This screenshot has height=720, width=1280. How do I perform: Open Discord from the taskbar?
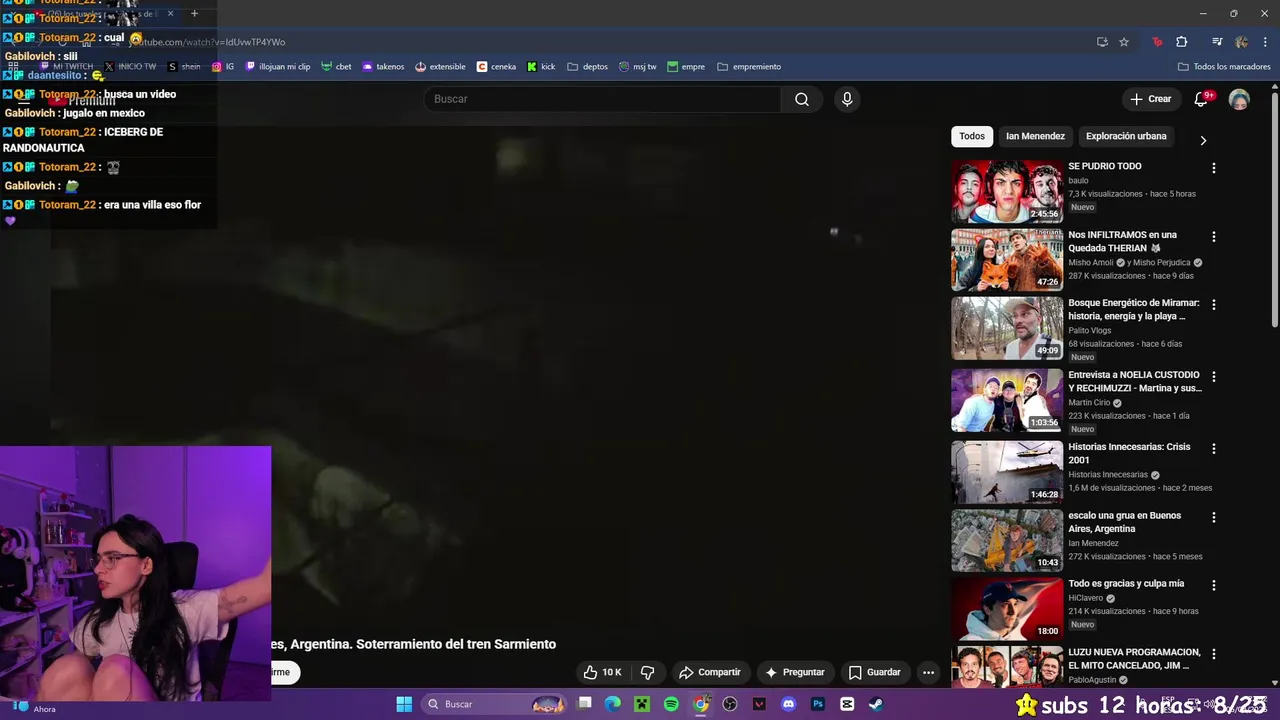coord(788,704)
